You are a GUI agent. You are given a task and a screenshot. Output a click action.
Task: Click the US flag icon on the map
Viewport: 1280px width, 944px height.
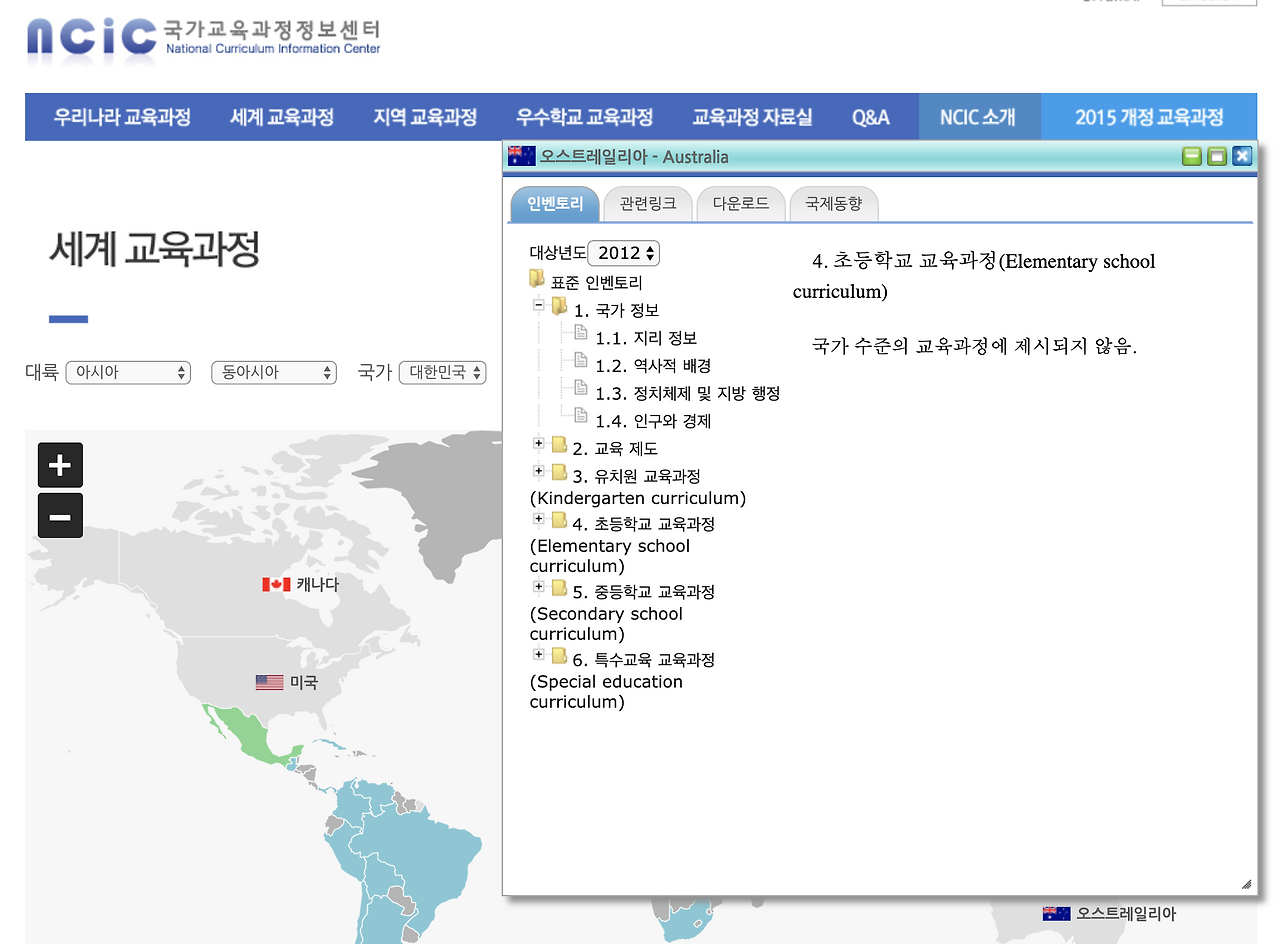[268, 681]
